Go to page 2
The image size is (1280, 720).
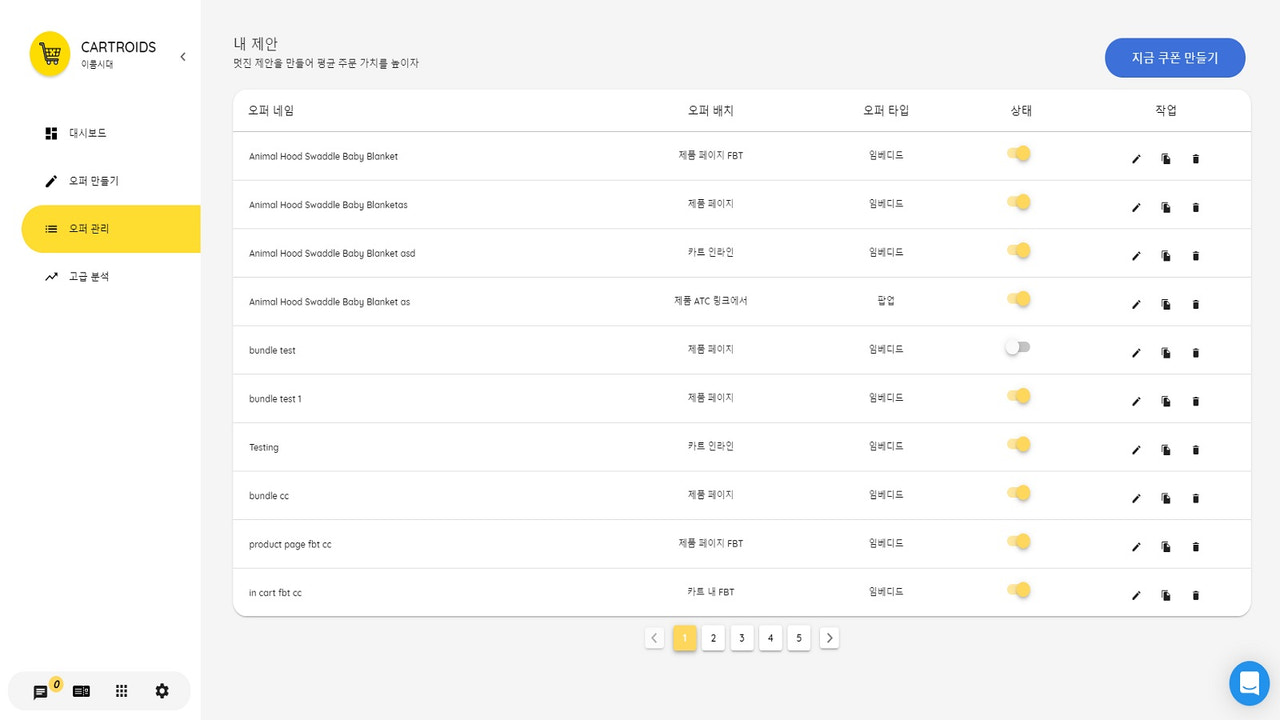713,638
